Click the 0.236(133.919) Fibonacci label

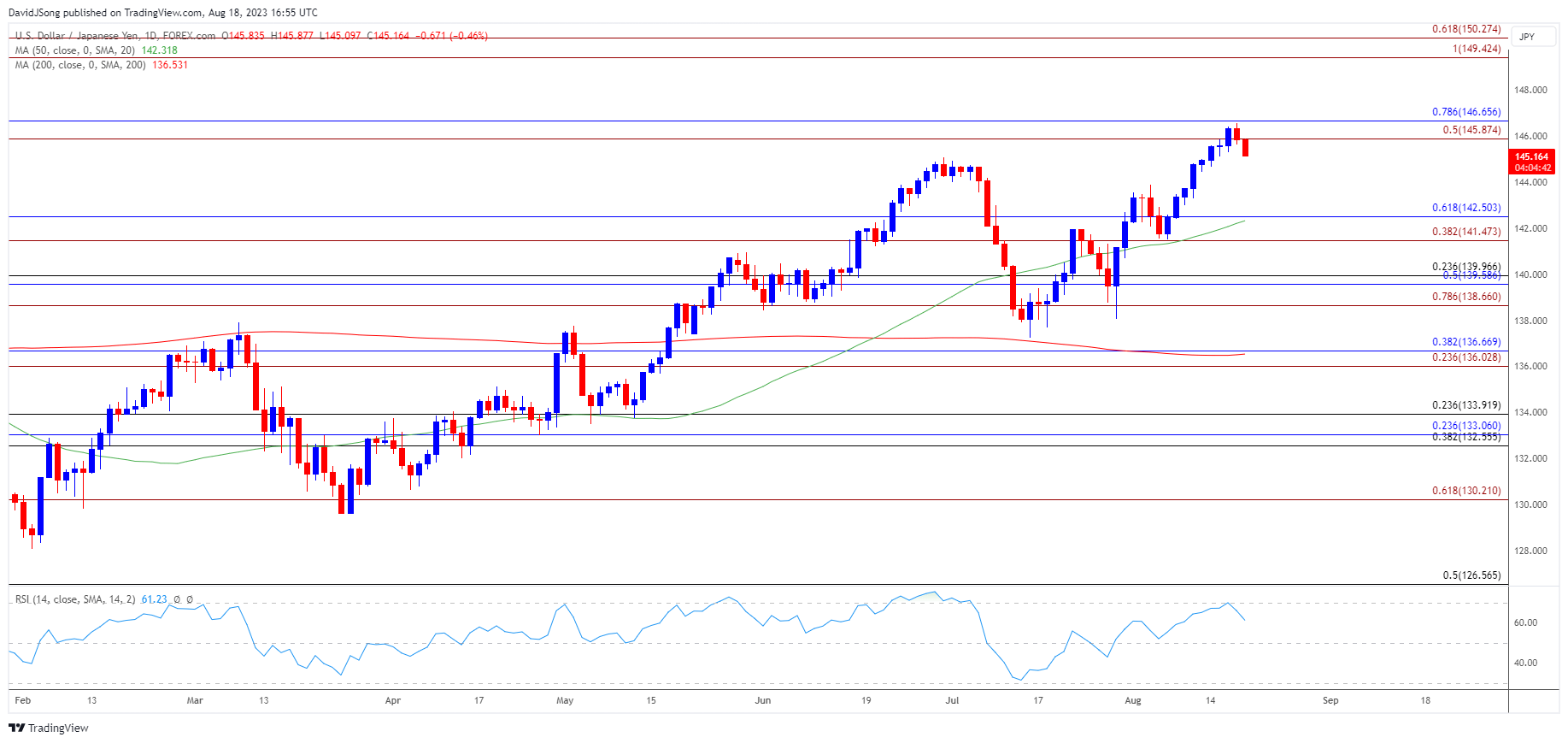[1466, 406]
